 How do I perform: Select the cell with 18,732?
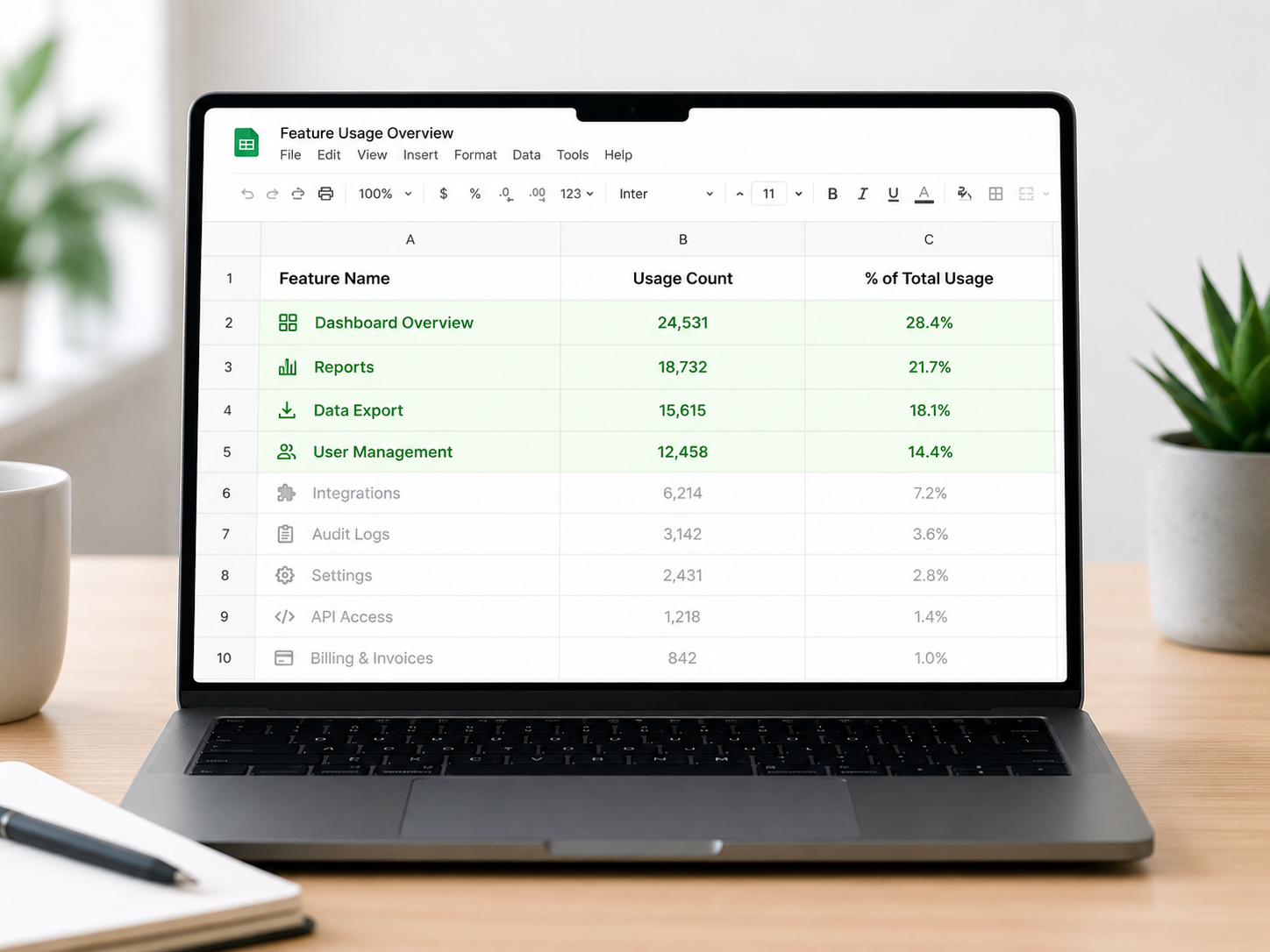tap(682, 367)
